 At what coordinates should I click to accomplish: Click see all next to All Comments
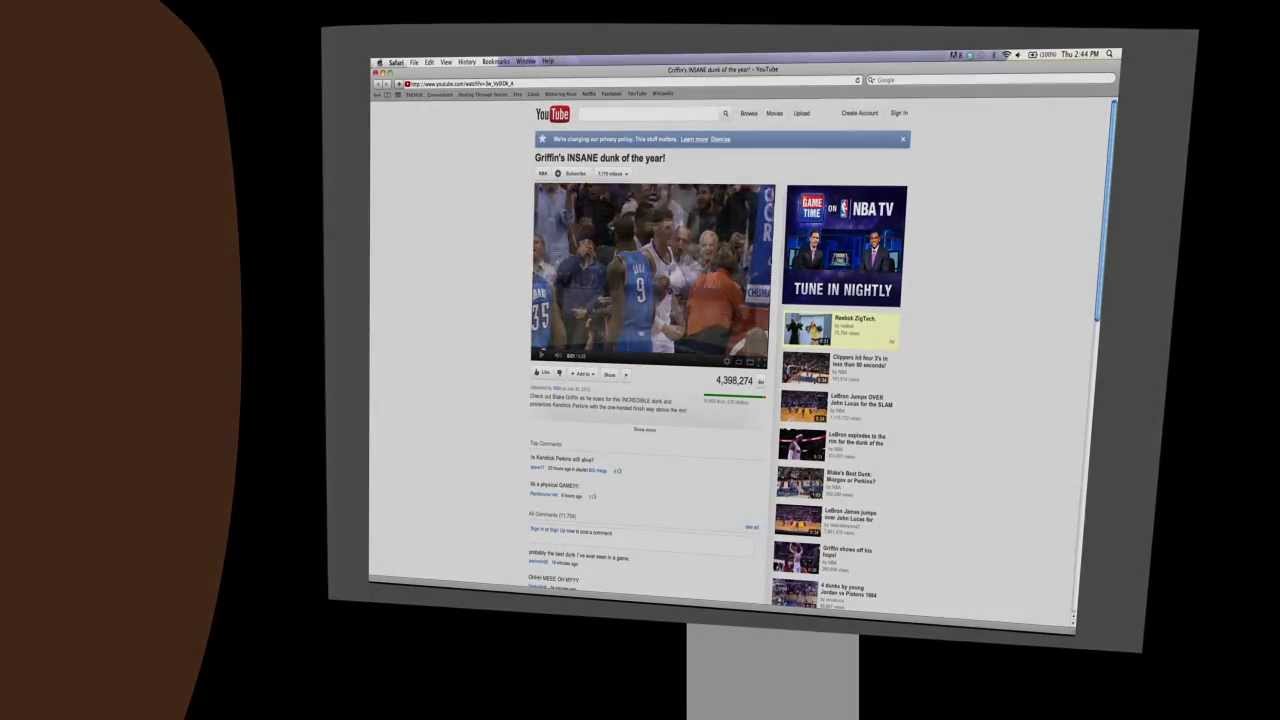coord(751,527)
